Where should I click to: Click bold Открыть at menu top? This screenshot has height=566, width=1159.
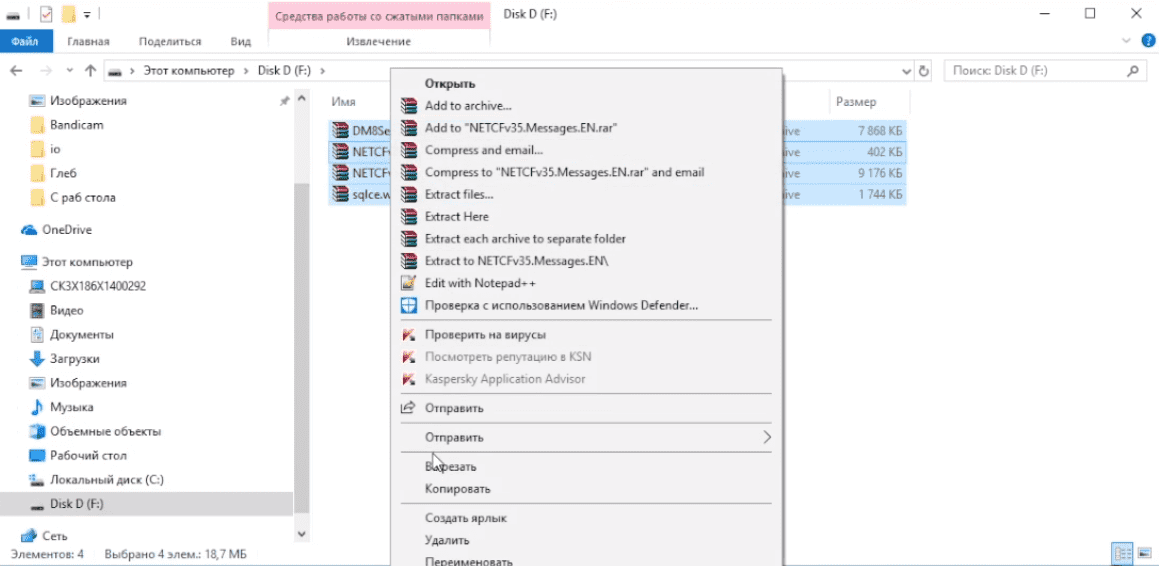[x=449, y=83]
